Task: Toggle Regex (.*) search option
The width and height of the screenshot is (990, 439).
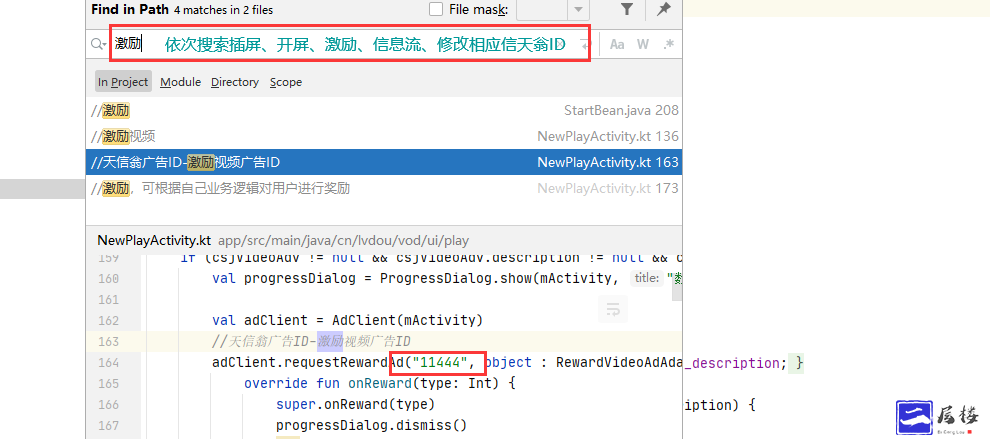Action: point(669,44)
